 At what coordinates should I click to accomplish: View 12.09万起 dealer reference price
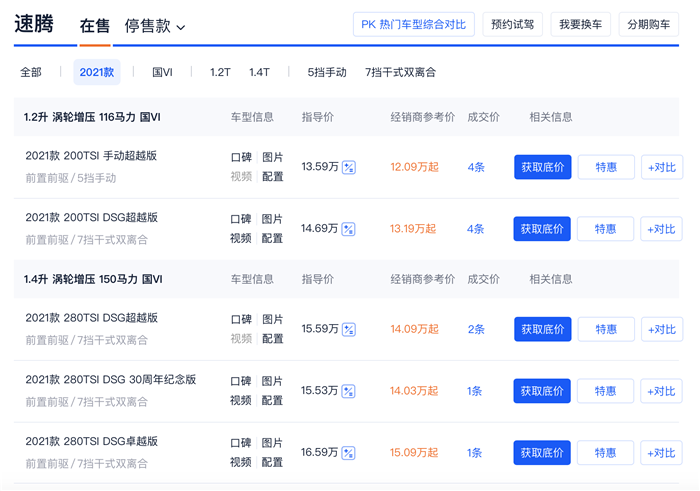point(414,167)
